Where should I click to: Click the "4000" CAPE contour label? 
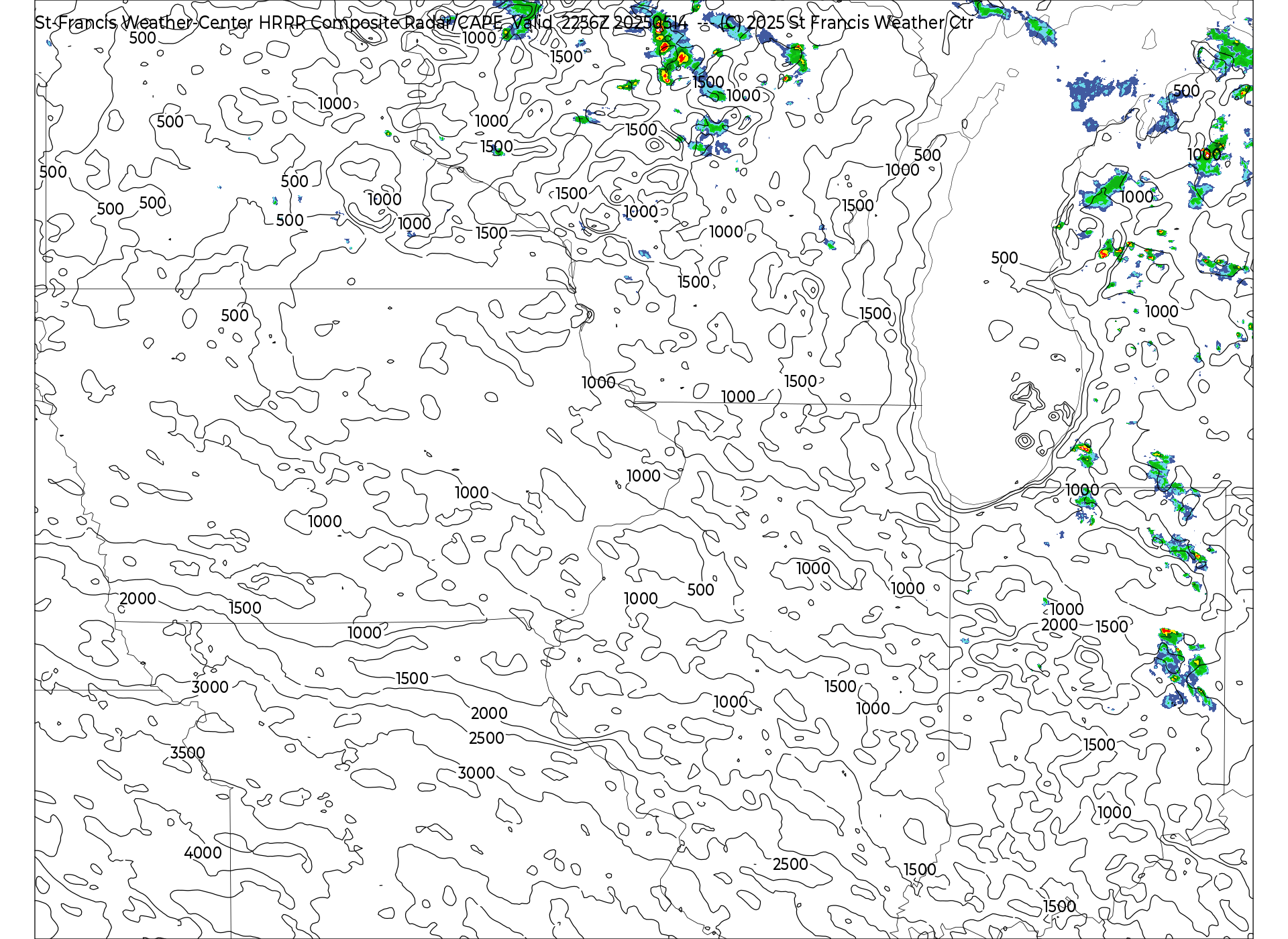pos(203,852)
